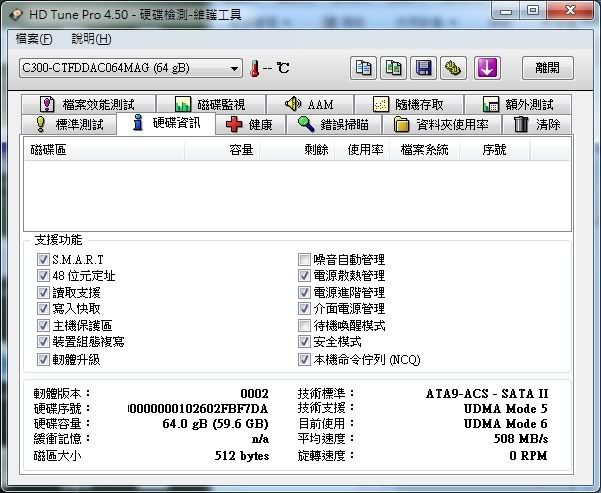Click the sector size 512 bytes
Viewport: 601px width, 493px height.
click(242, 456)
